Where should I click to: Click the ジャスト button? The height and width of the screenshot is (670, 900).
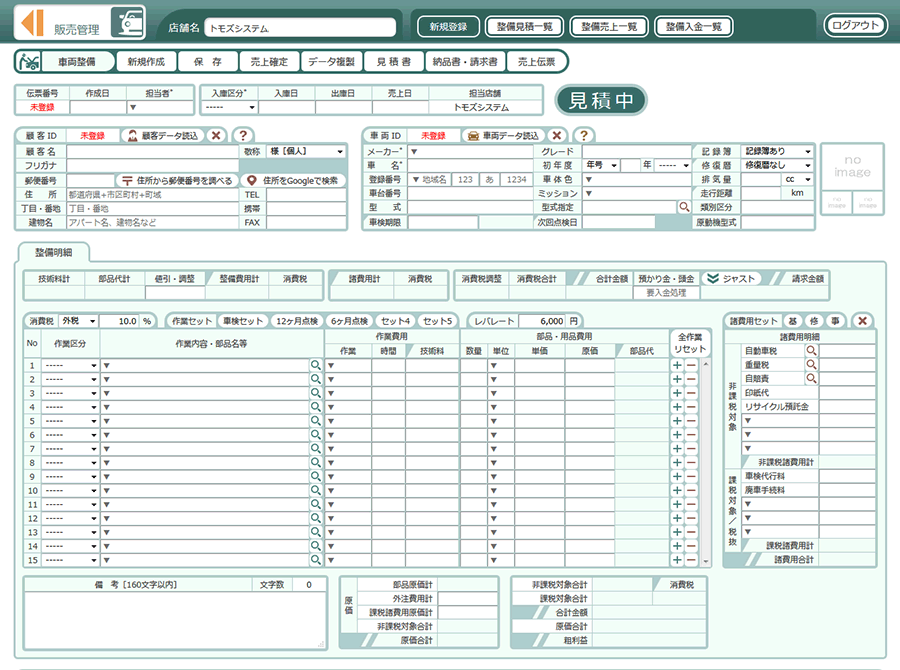(x=730, y=278)
